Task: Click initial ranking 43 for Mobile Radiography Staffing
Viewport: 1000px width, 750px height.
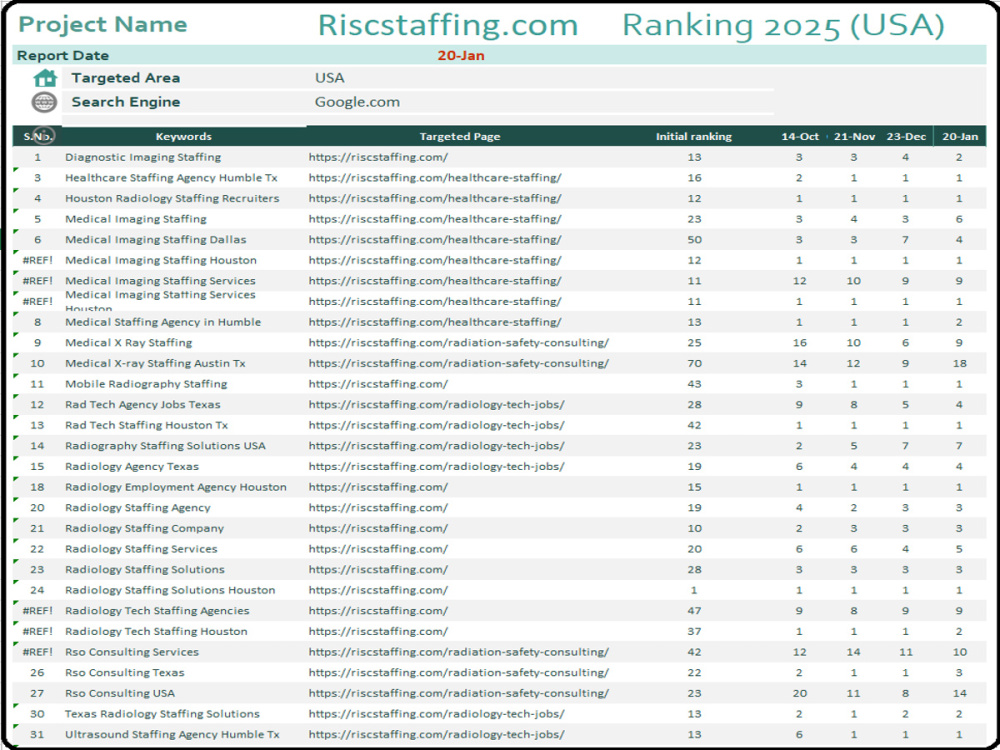Action: 694,384
